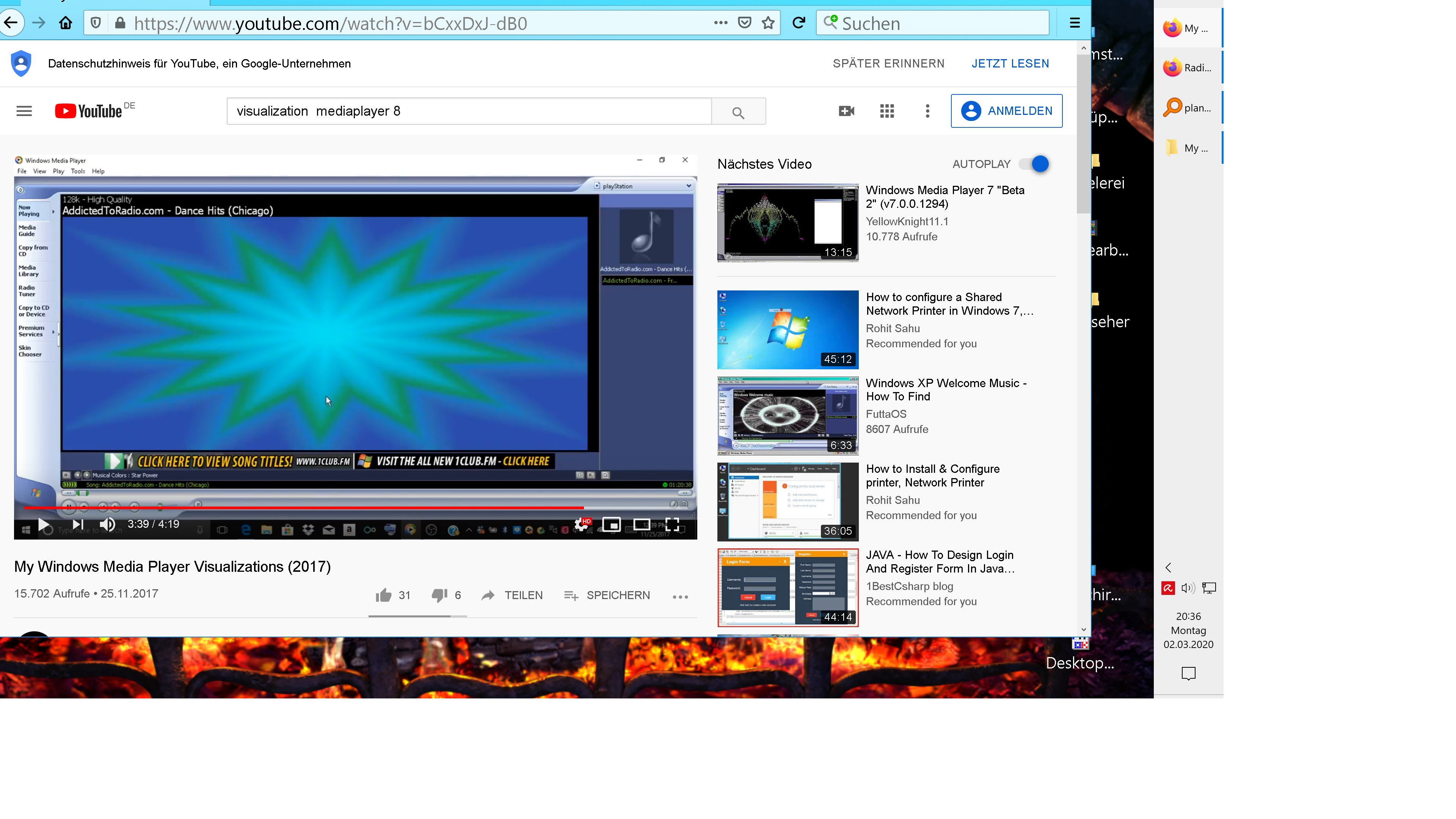Open YellowKnight11.1 channel name
Image resolution: width=1456 pixels, height=819 pixels.
point(907,221)
